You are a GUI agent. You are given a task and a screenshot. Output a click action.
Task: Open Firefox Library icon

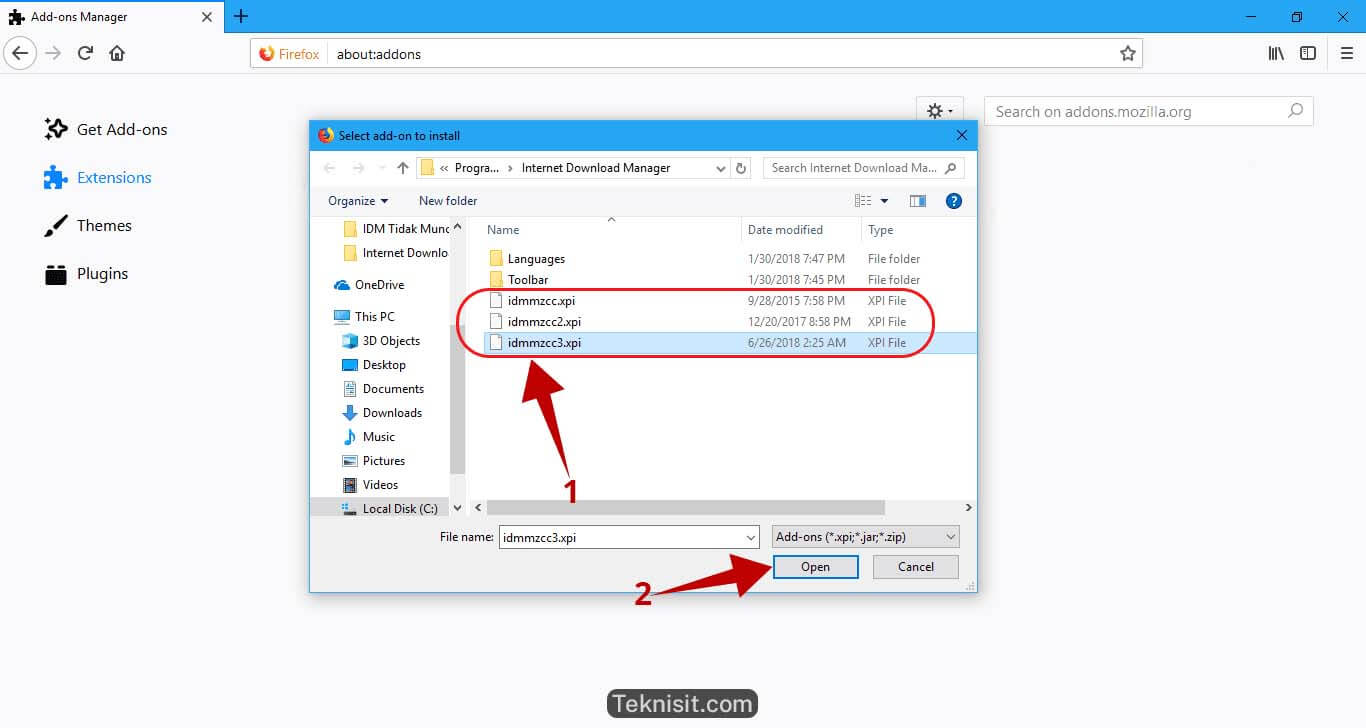point(1276,53)
